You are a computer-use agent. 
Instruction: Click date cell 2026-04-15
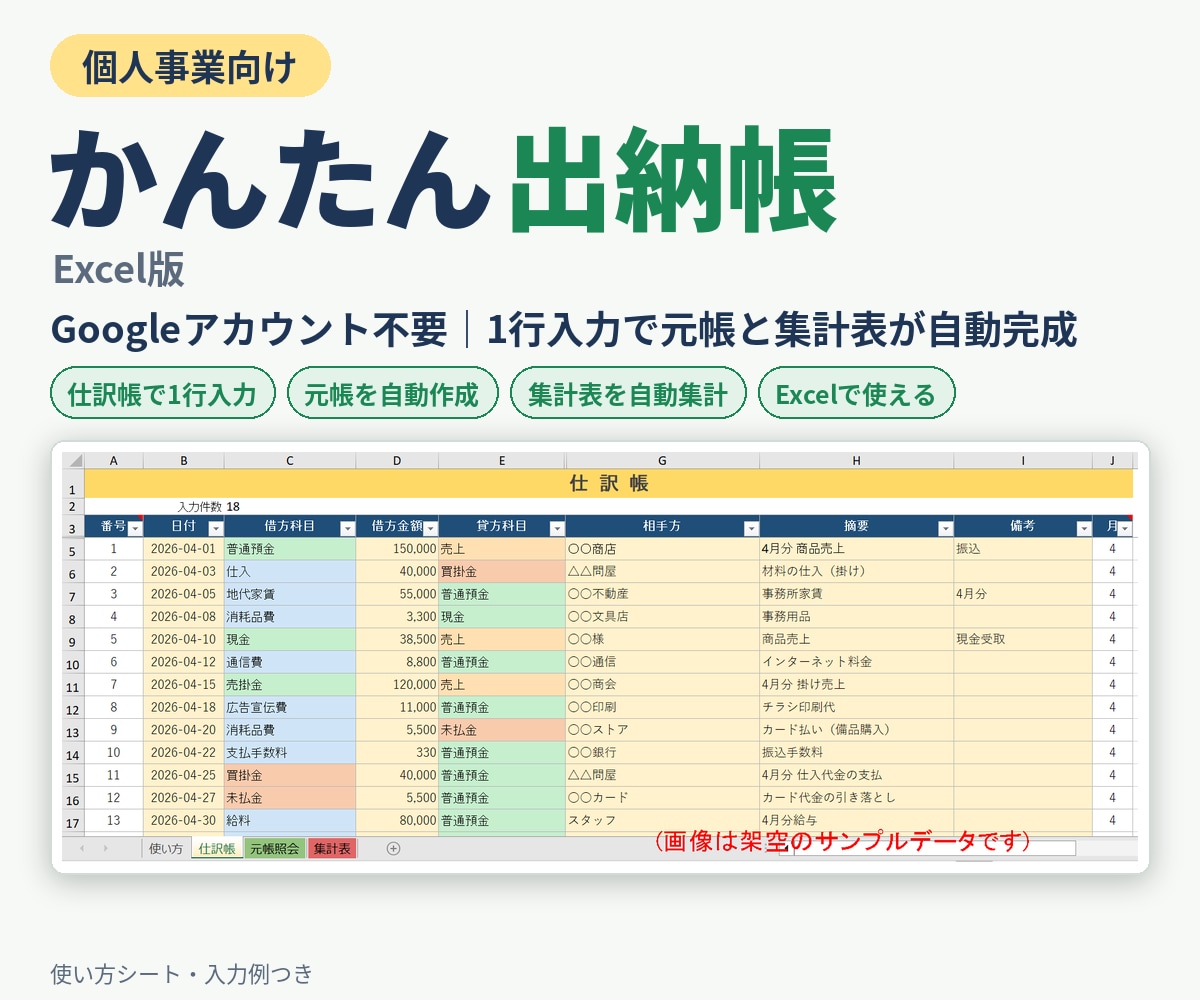[184, 685]
